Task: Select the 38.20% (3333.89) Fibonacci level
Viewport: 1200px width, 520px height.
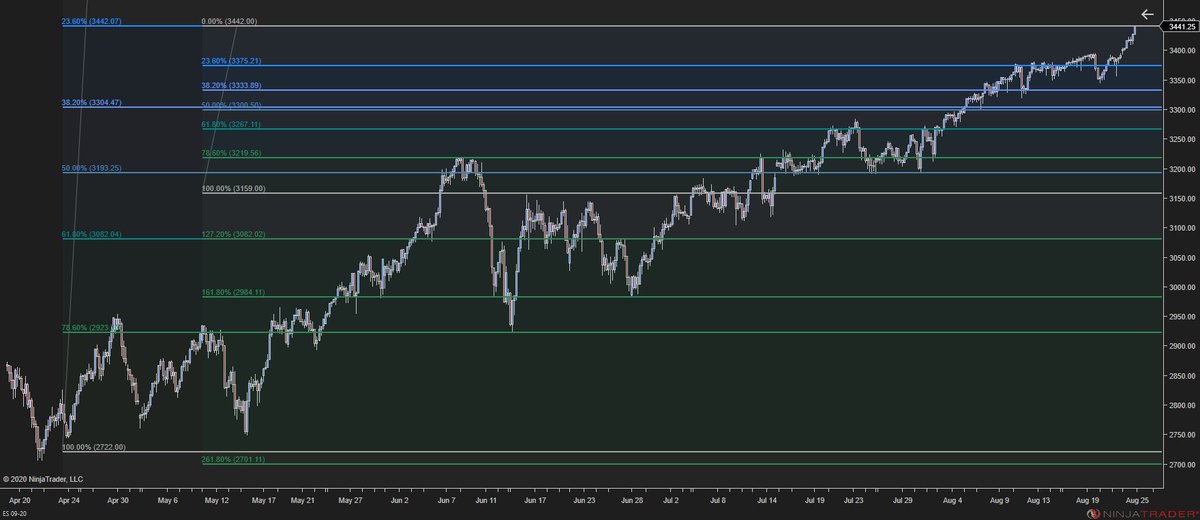Action: pyautogui.click(x=233, y=86)
